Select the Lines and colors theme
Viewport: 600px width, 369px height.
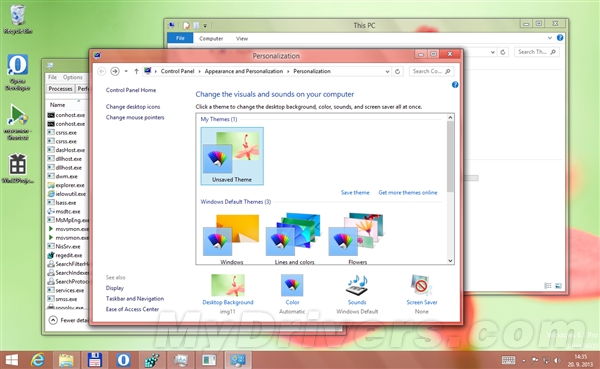pyautogui.click(x=294, y=239)
